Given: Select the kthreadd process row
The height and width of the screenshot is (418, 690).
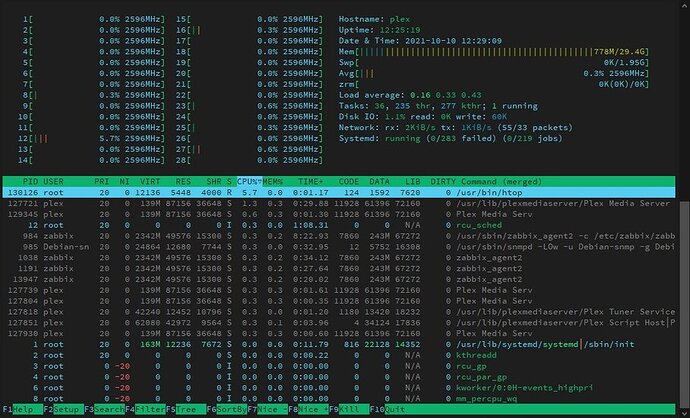Looking at the screenshot, I should [339, 355].
